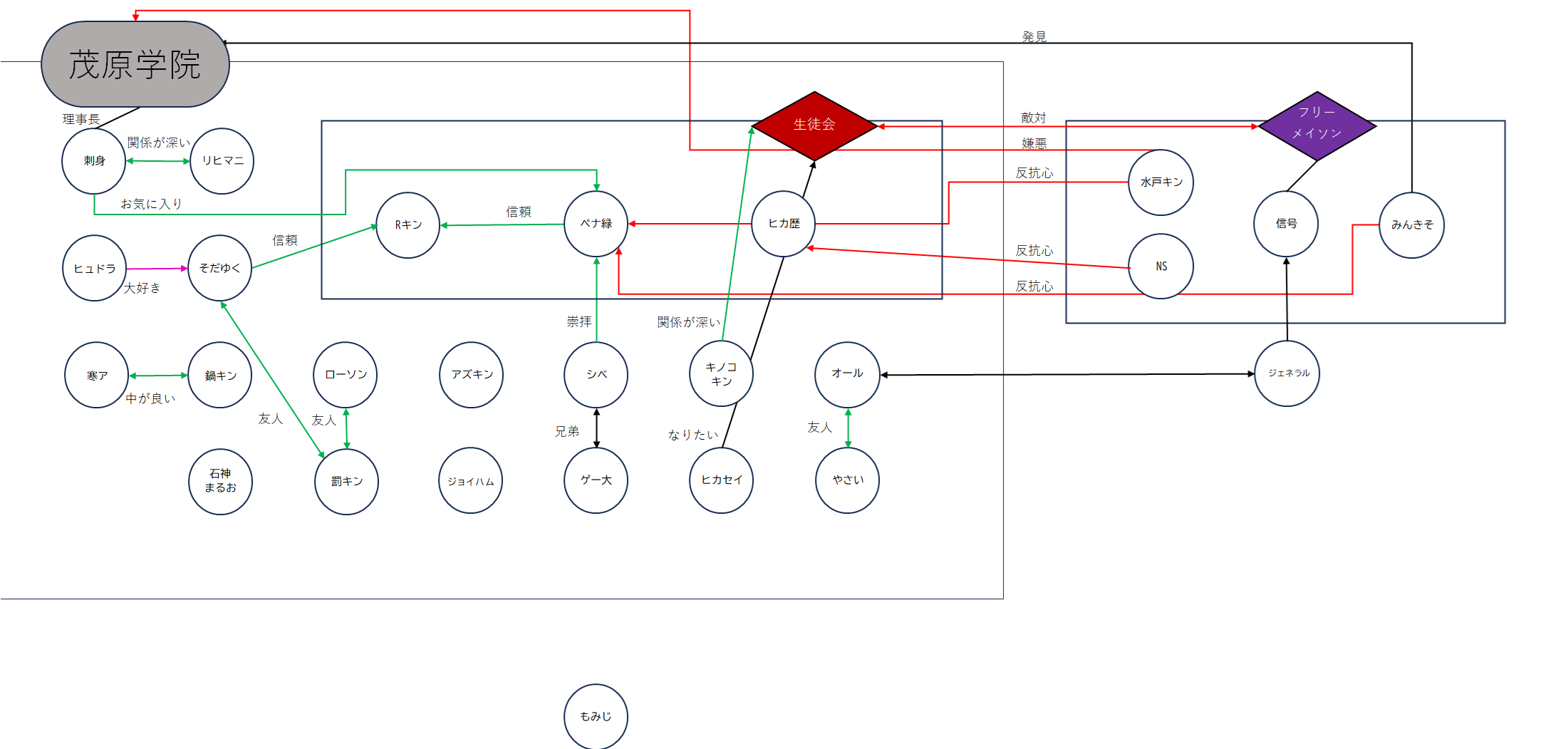
Task: Click the もみじ circle at bottom
Action: pyautogui.click(x=596, y=716)
